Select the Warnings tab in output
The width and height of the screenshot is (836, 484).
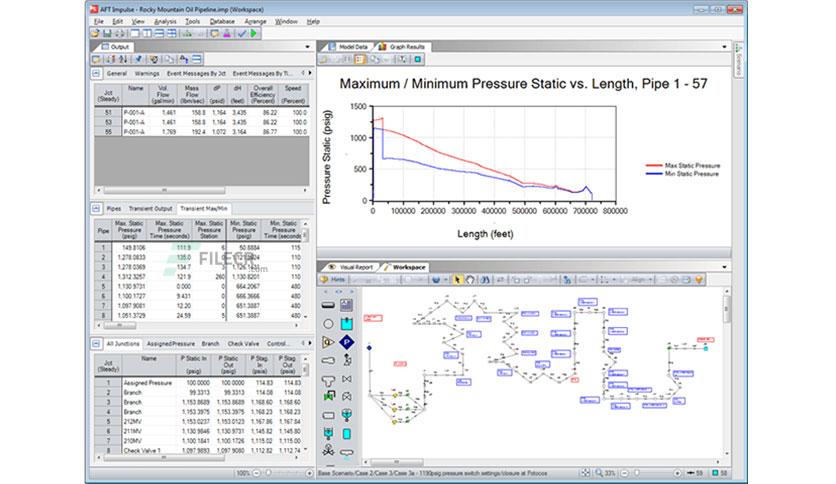147,74
